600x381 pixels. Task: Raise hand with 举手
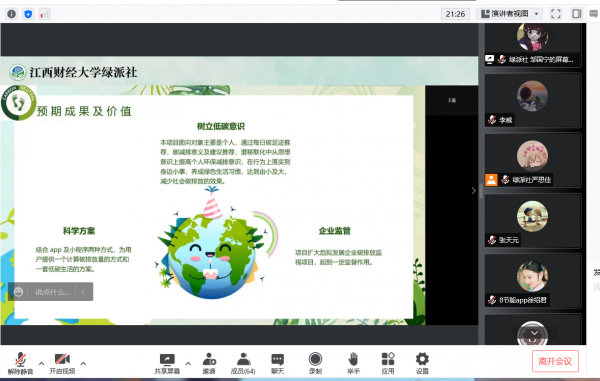pos(353,363)
